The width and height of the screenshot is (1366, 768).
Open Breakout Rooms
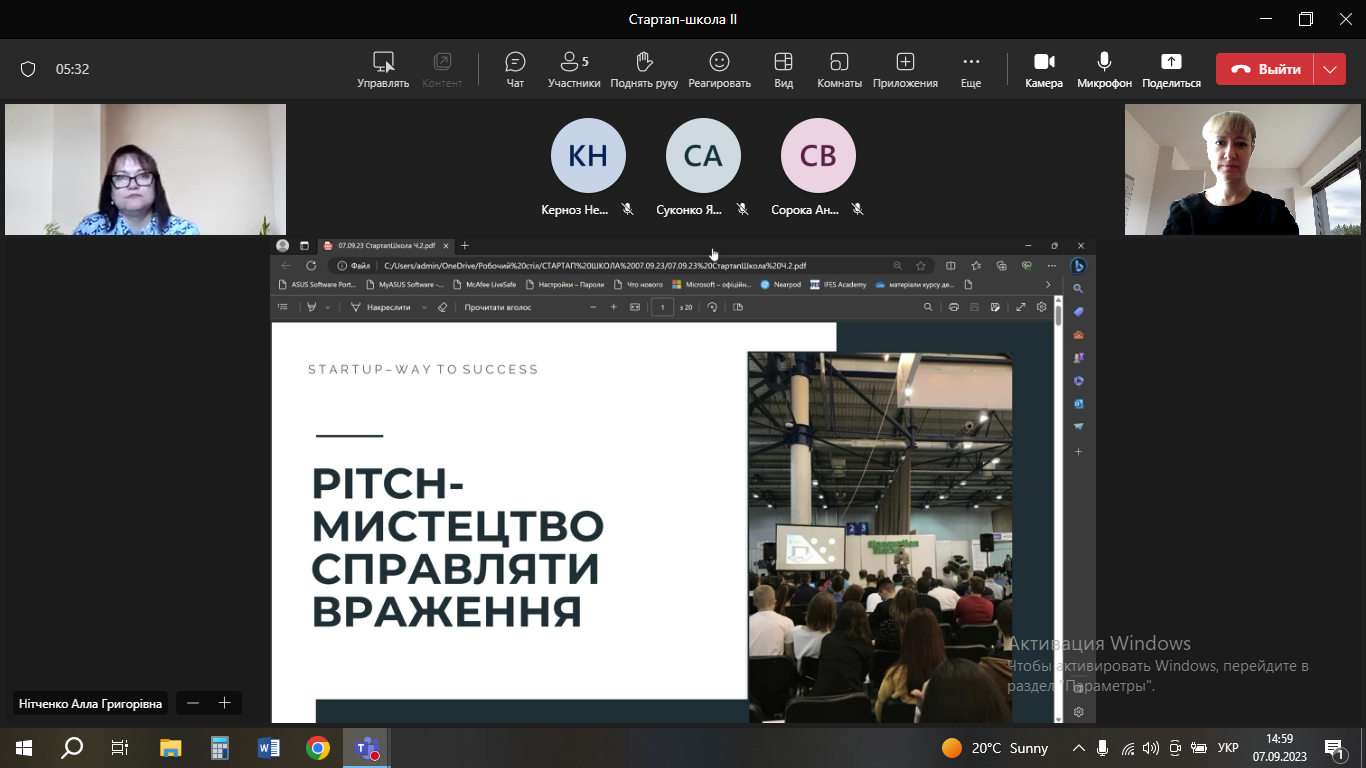[839, 69]
